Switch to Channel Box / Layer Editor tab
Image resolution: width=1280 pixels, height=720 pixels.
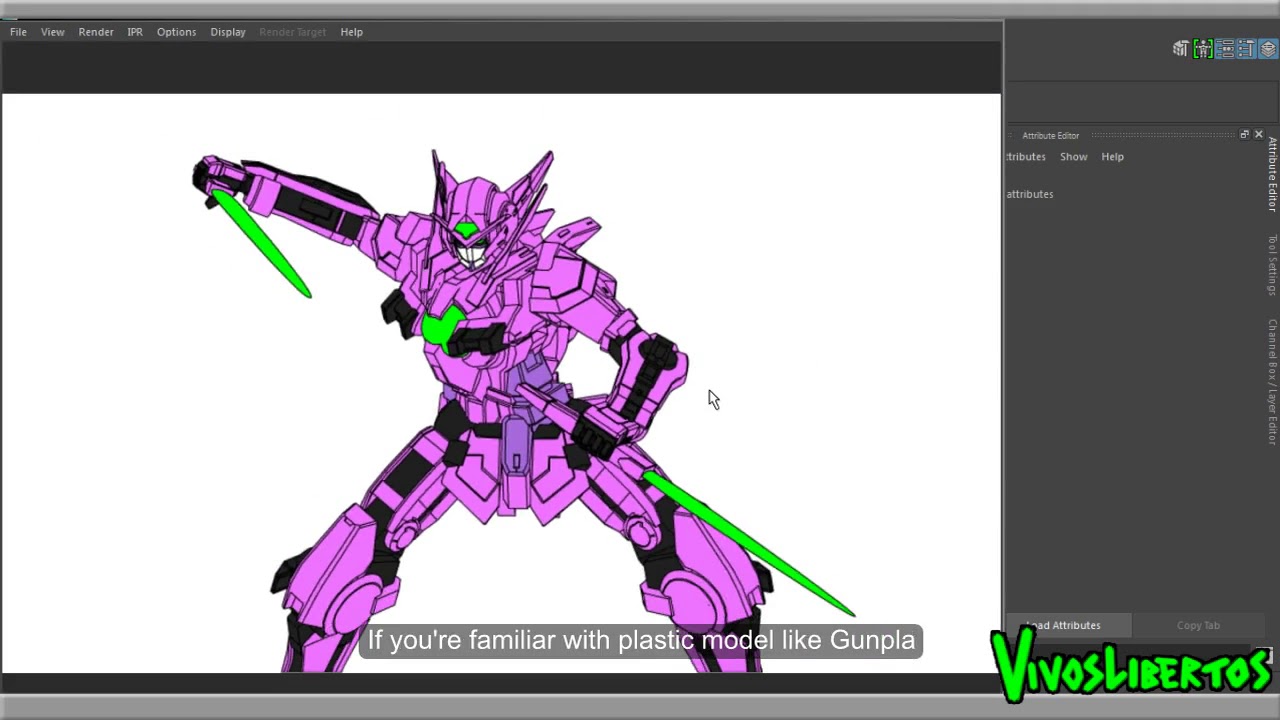point(1272,381)
